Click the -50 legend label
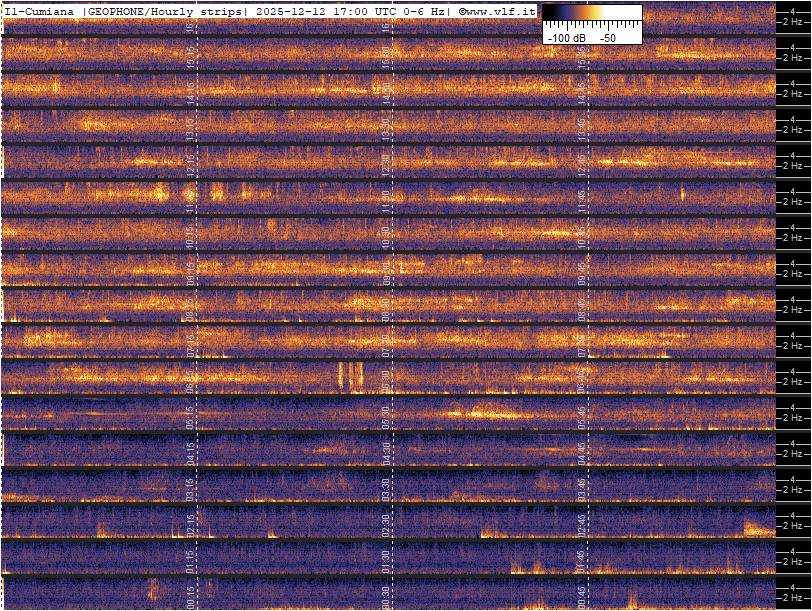The width and height of the screenshot is (812, 611). point(608,37)
